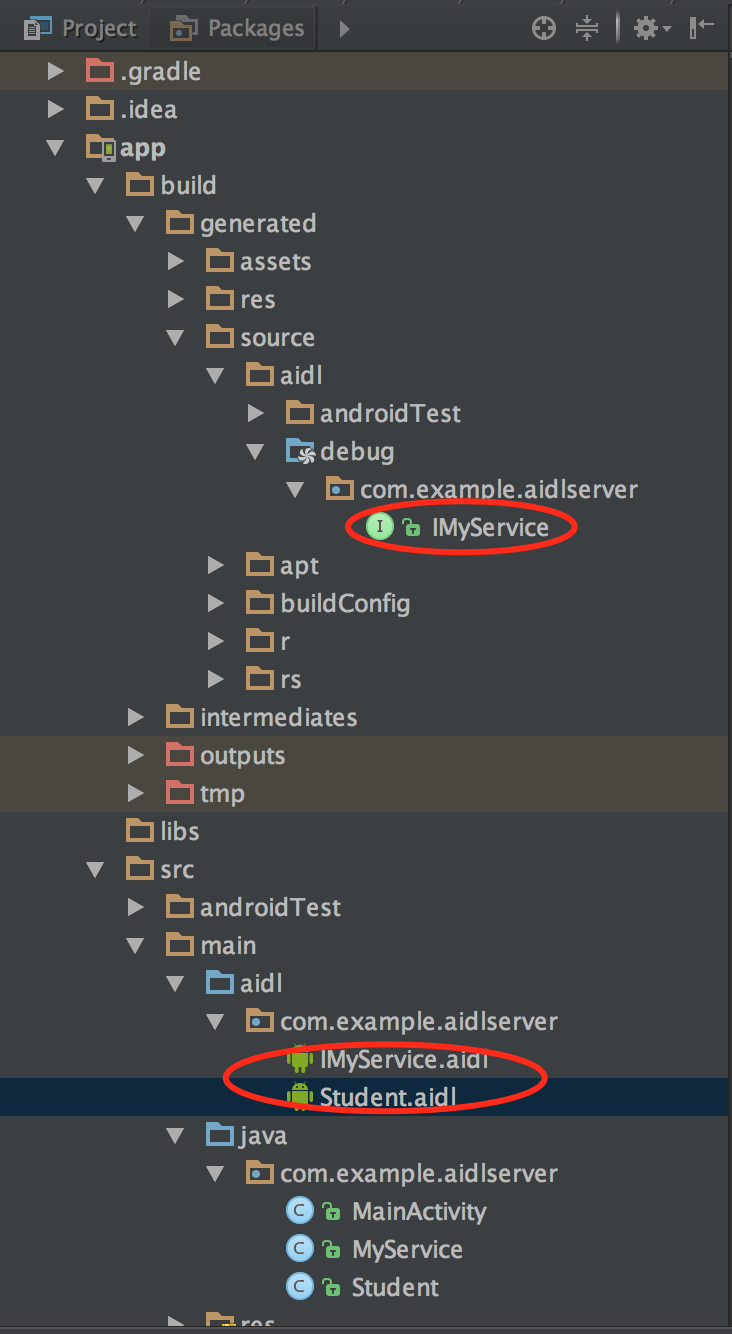The height and width of the screenshot is (1334, 732).
Task: Select the IMyService.aidl file
Action: (404, 1058)
